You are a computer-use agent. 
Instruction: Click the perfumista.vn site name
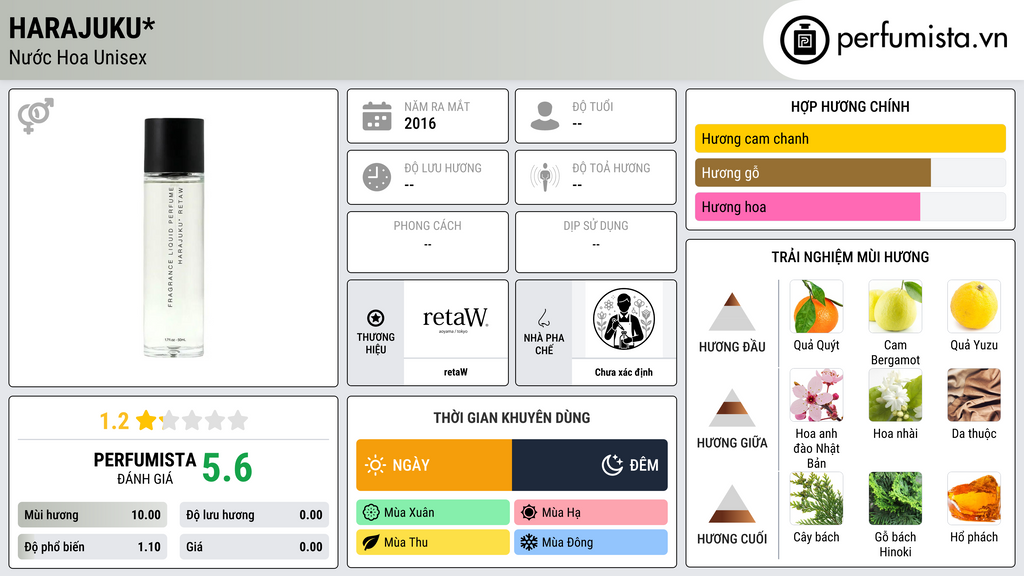point(922,39)
